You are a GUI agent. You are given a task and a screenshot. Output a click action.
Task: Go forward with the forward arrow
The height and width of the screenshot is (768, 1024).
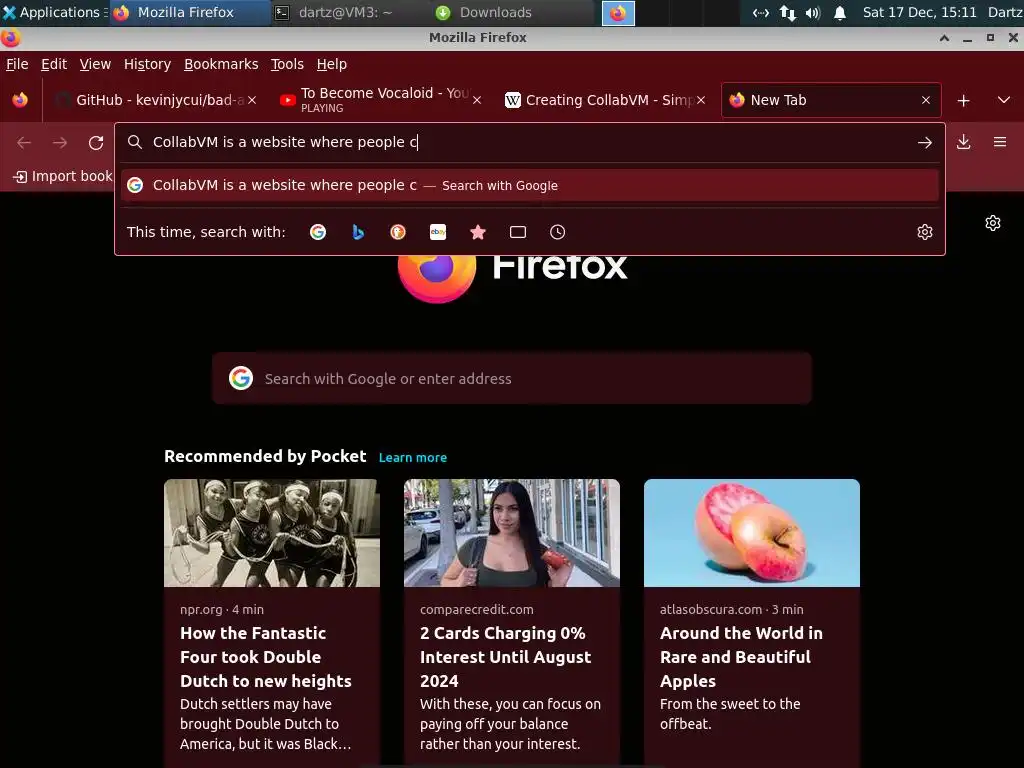[60, 142]
